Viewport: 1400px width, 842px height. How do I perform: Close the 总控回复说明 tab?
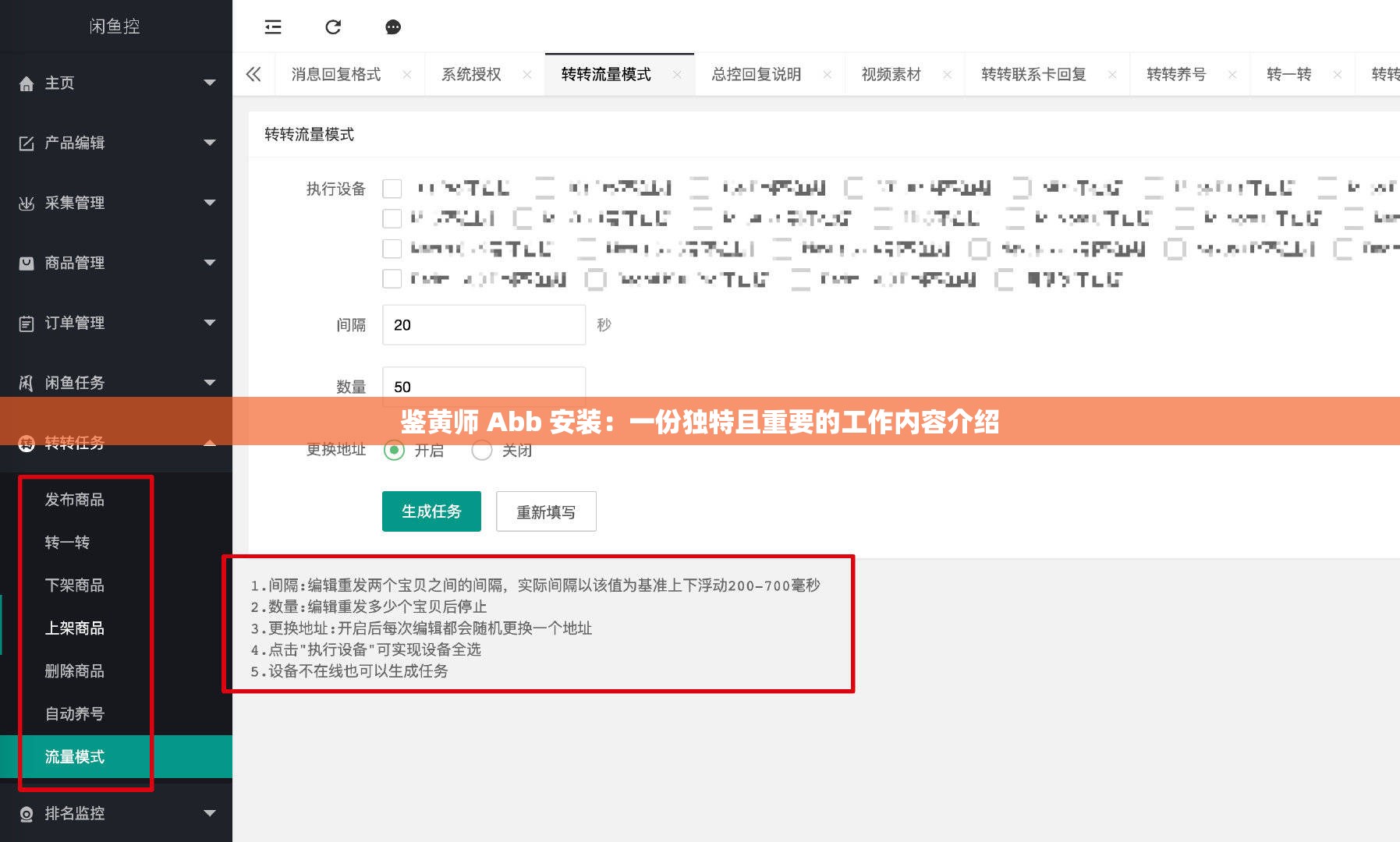pos(828,75)
